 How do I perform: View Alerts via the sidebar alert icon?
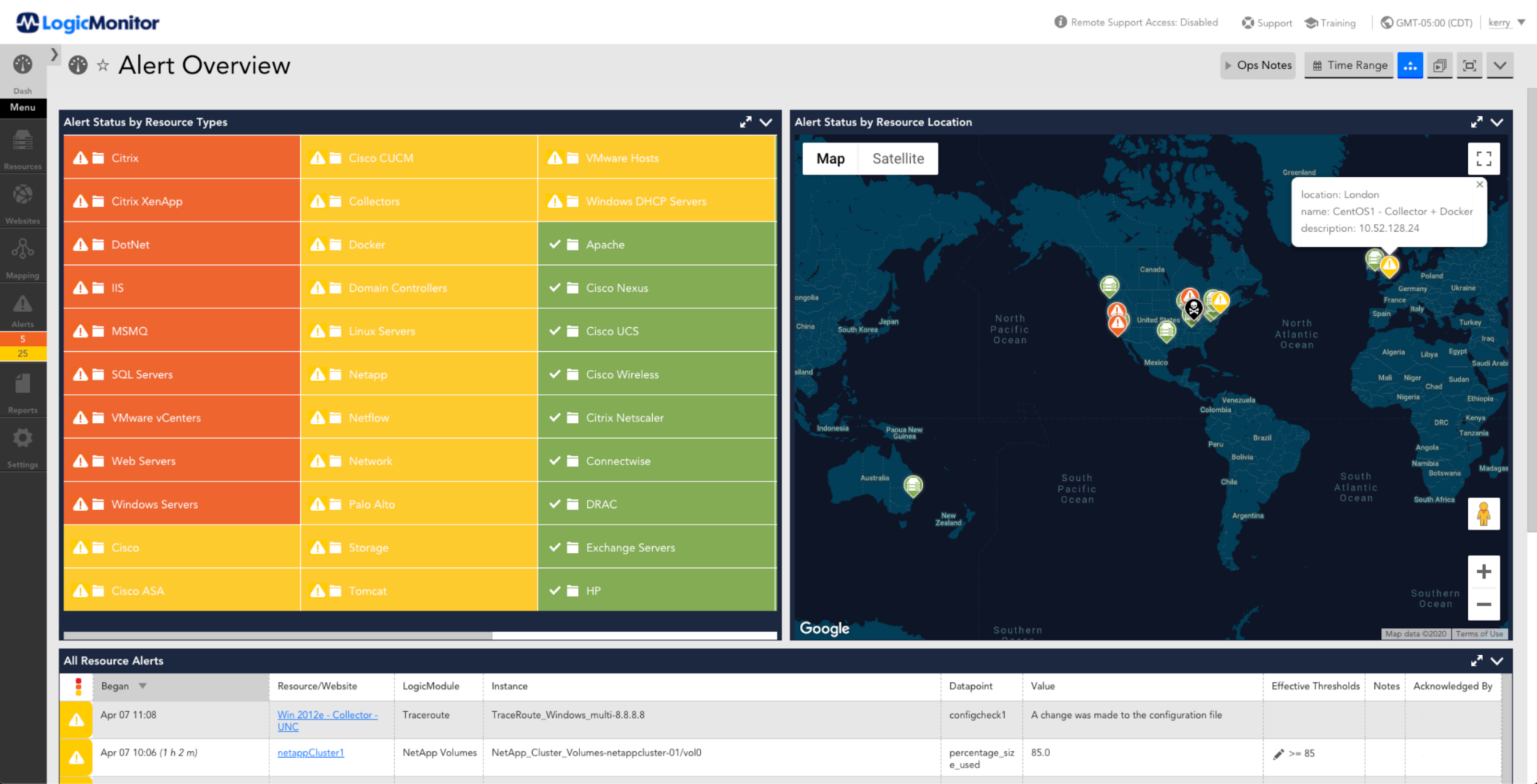tap(23, 304)
